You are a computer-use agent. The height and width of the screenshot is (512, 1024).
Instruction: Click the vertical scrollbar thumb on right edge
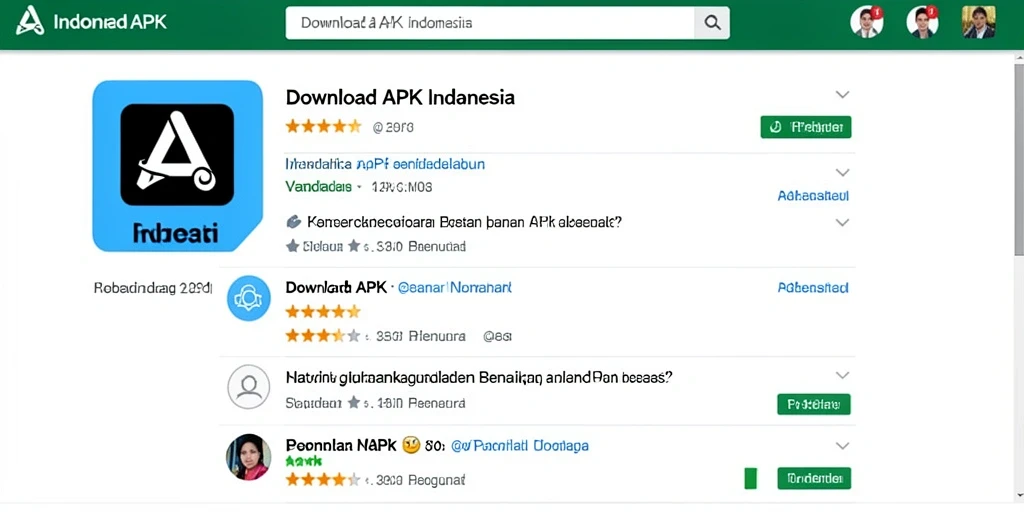coord(1019,158)
